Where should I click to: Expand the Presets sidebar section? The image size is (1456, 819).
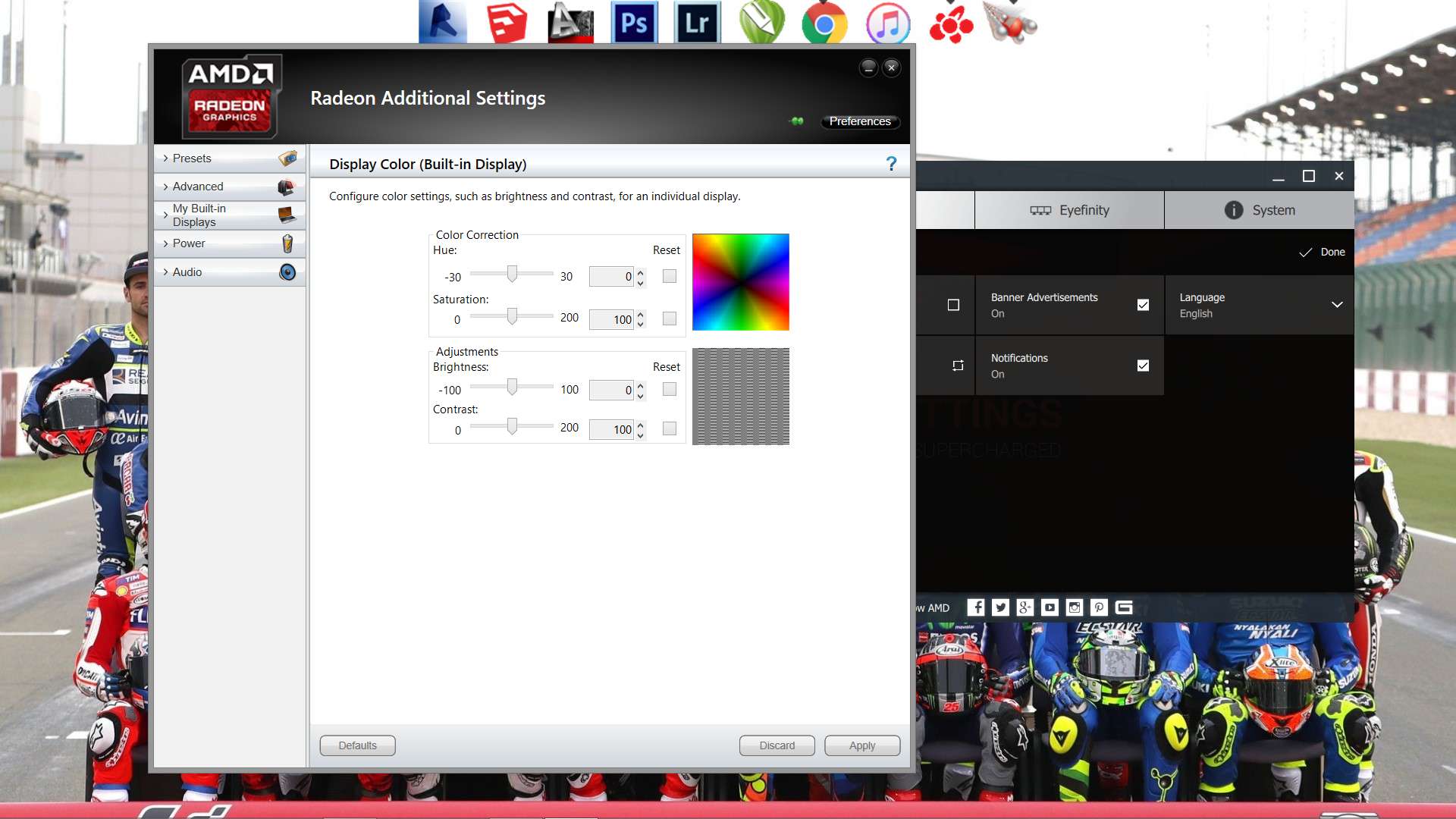point(192,158)
